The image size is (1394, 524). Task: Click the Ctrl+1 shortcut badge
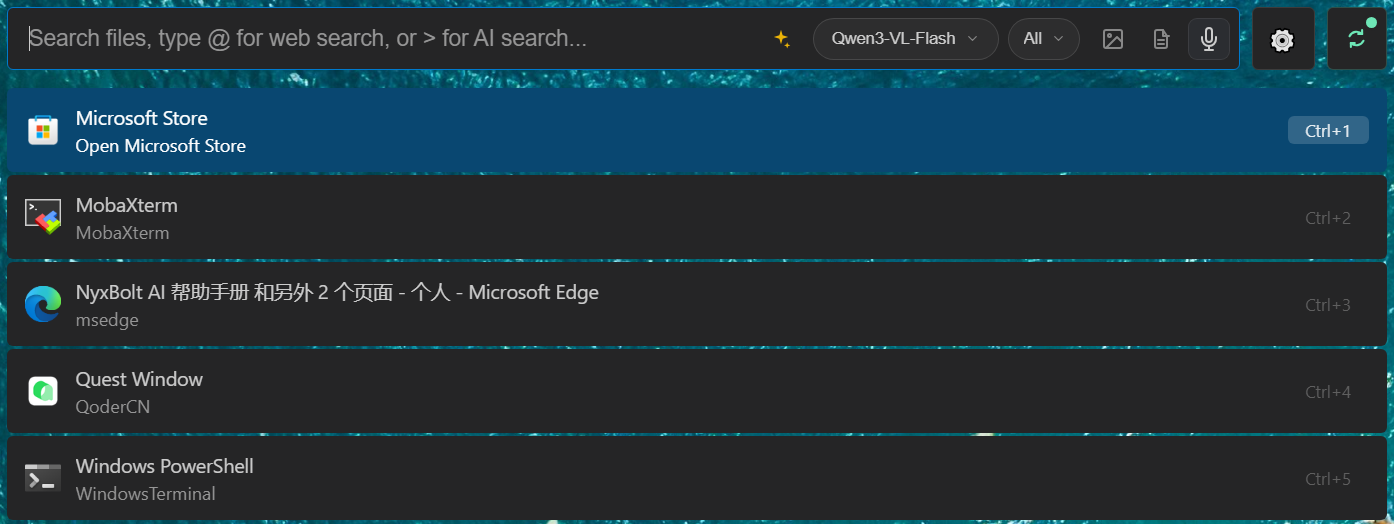[x=1328, y=131]
